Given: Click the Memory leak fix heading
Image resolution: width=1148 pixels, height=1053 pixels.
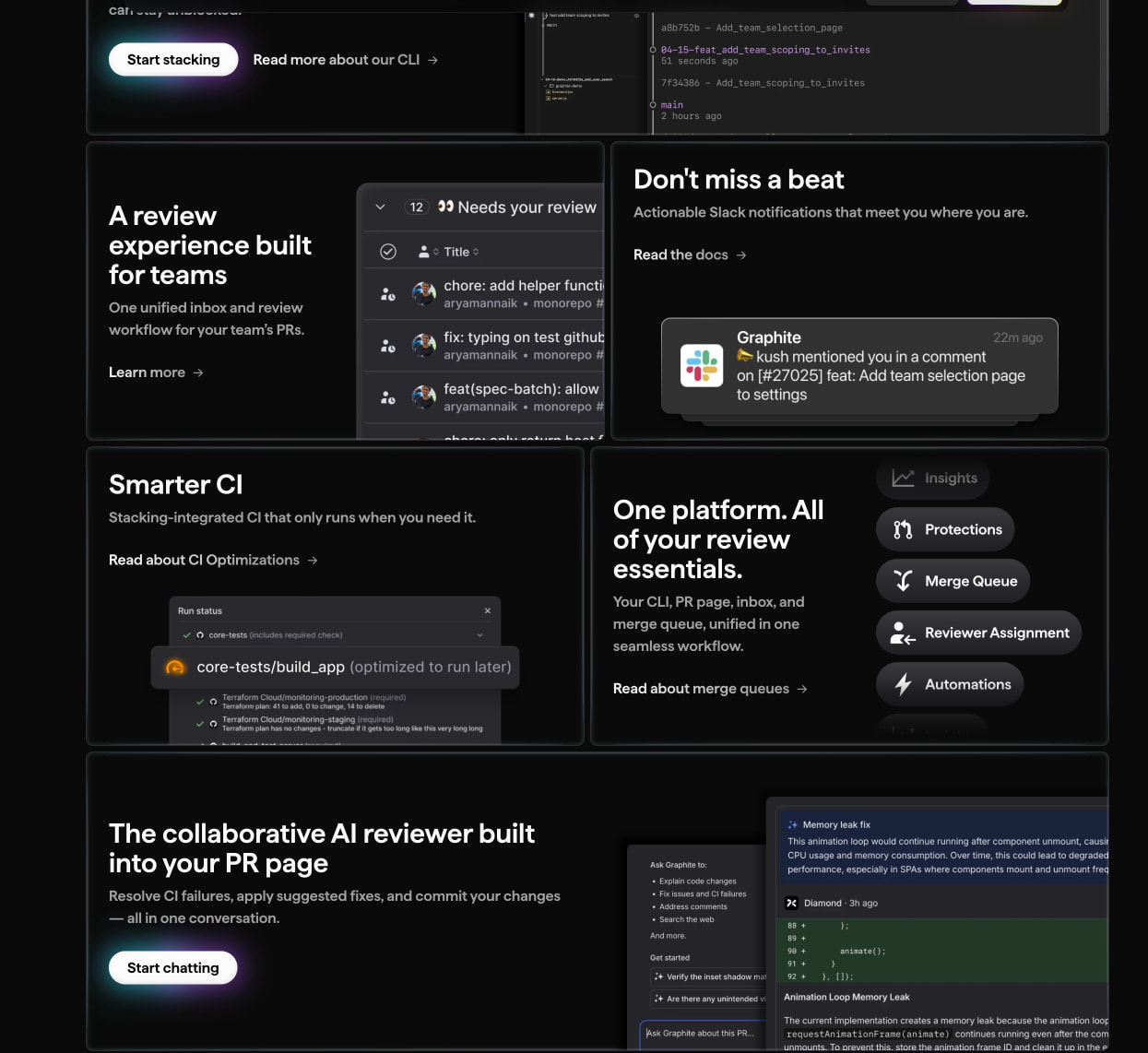Looking at the screenshot, I should click(x=836, y=824).
